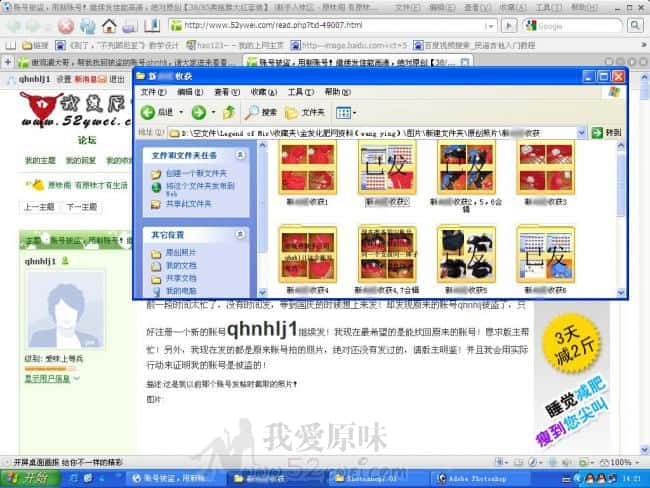650x488 pixels.
Task: Click the browser home icon
Action: point(109,26)
